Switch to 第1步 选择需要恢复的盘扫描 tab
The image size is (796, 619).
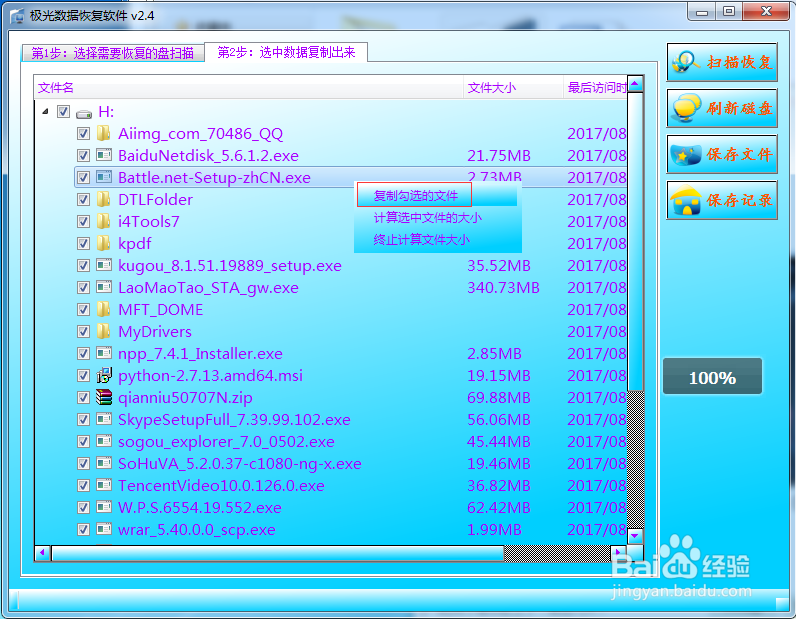pos(113,53)
